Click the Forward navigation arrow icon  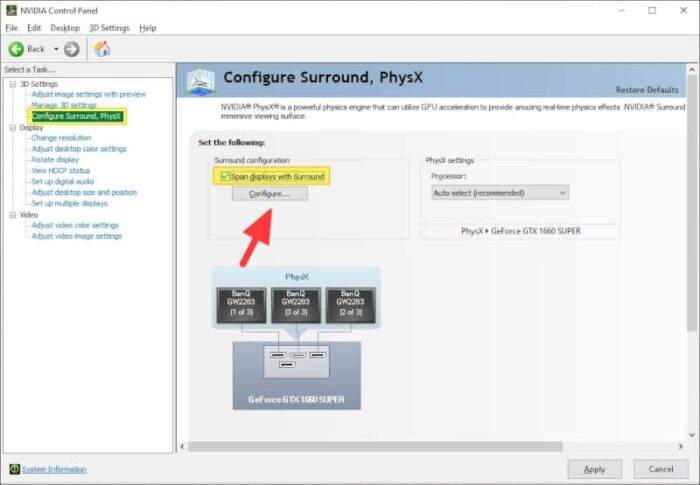click(x=71, y=49)
